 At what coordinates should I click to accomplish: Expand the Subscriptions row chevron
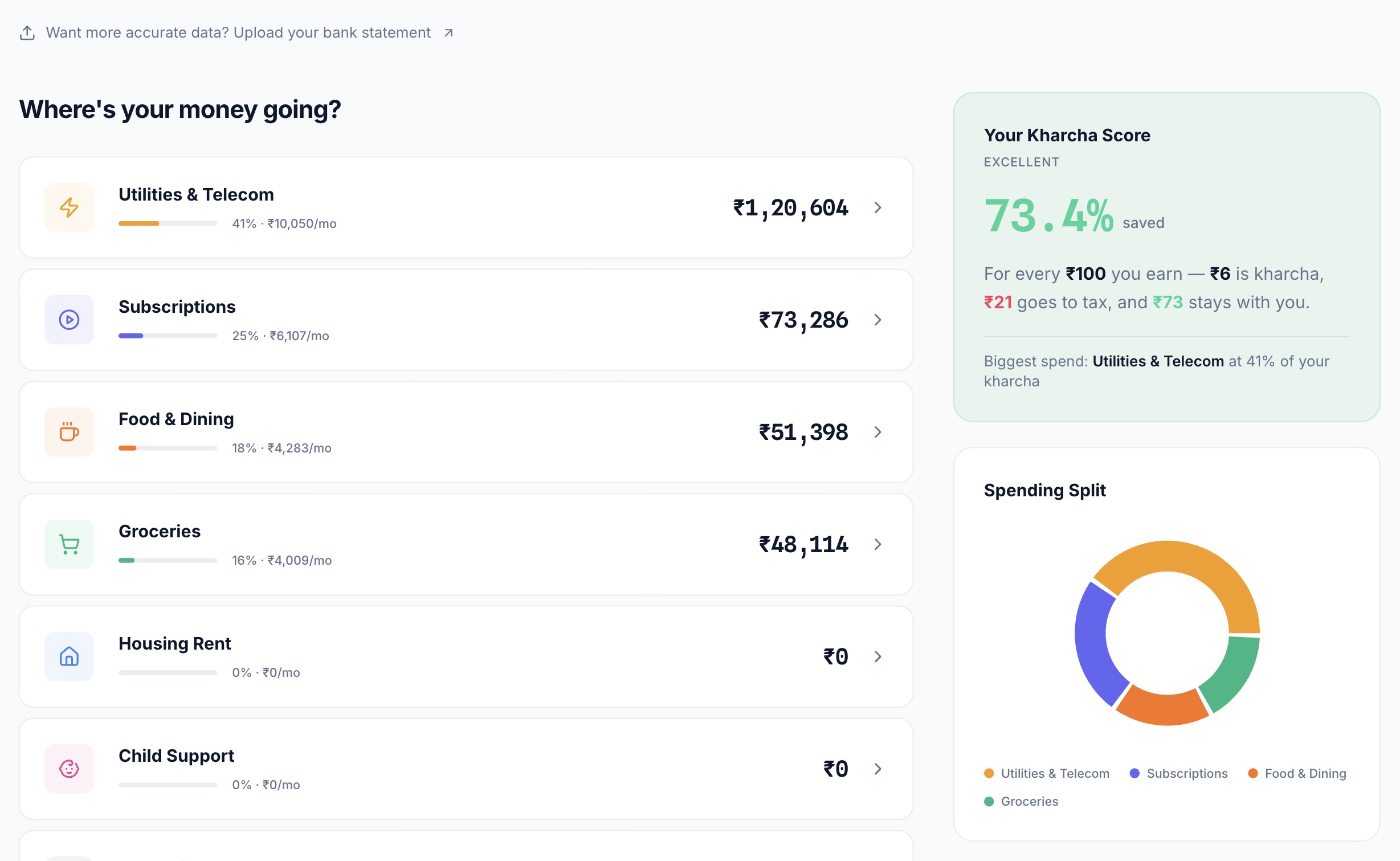877,320
